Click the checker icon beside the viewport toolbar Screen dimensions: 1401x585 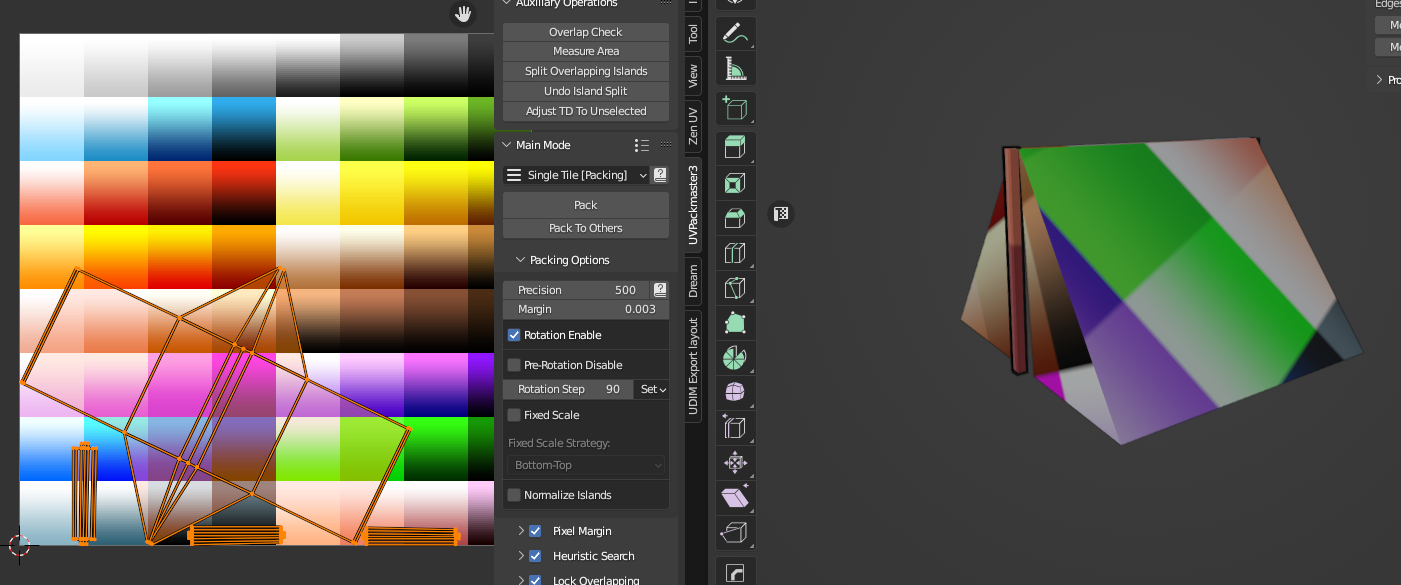781,214
